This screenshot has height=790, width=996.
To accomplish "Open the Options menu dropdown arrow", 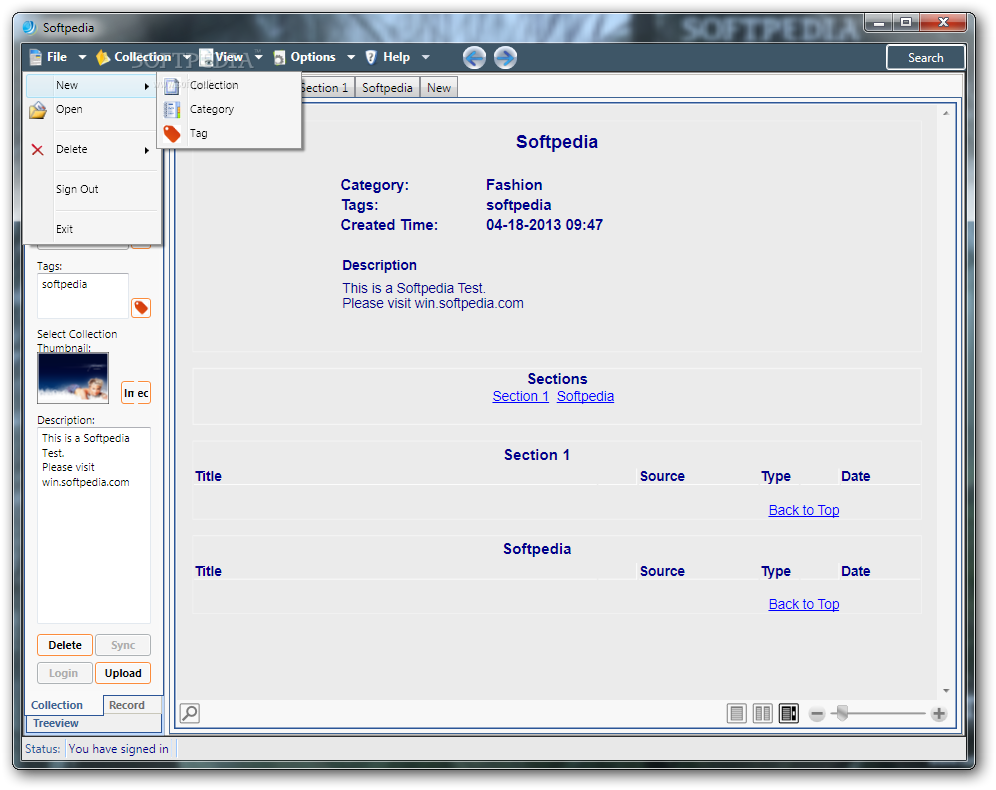I will click(351, 57).
